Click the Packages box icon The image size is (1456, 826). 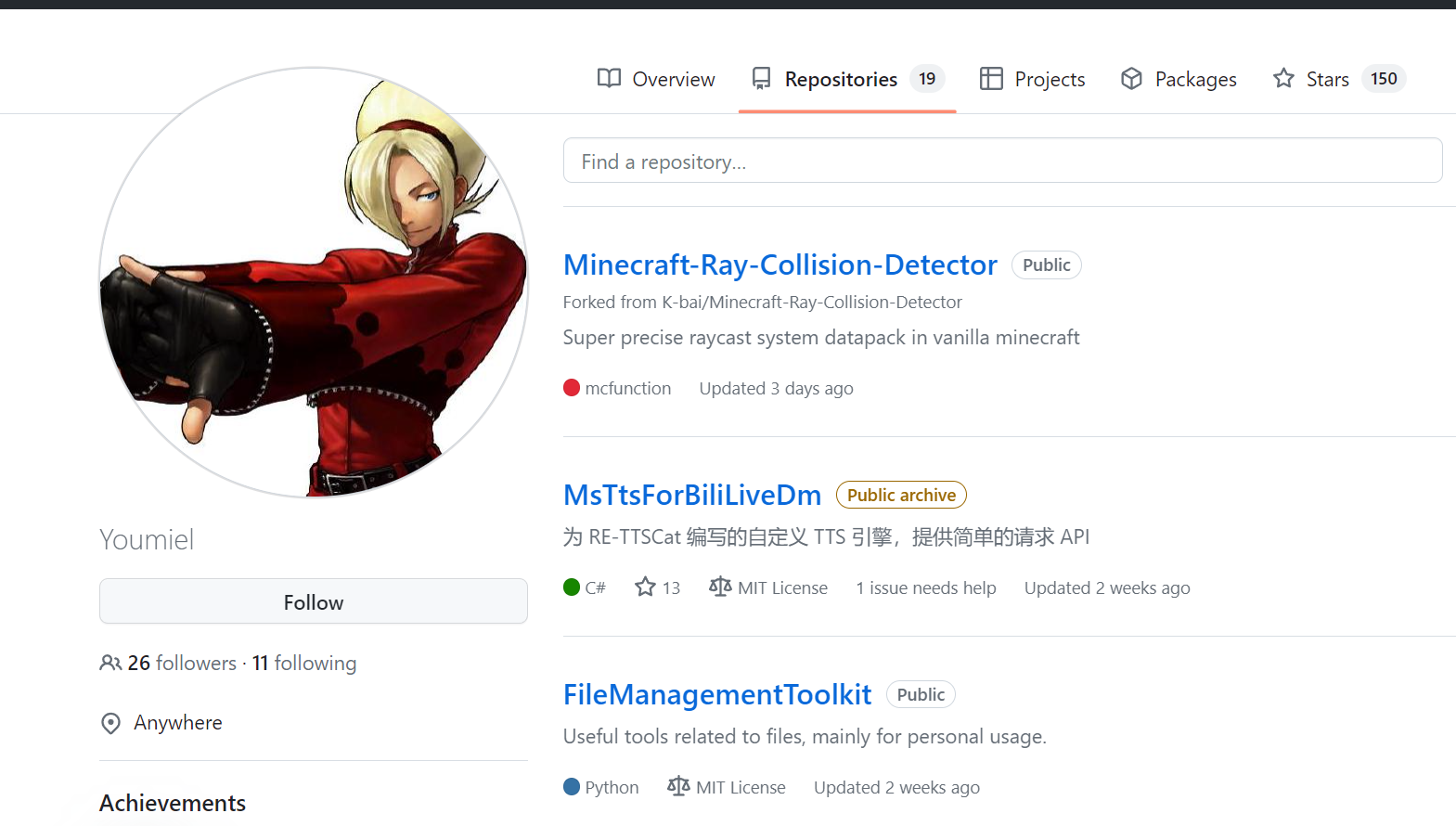click(1131, 79)
